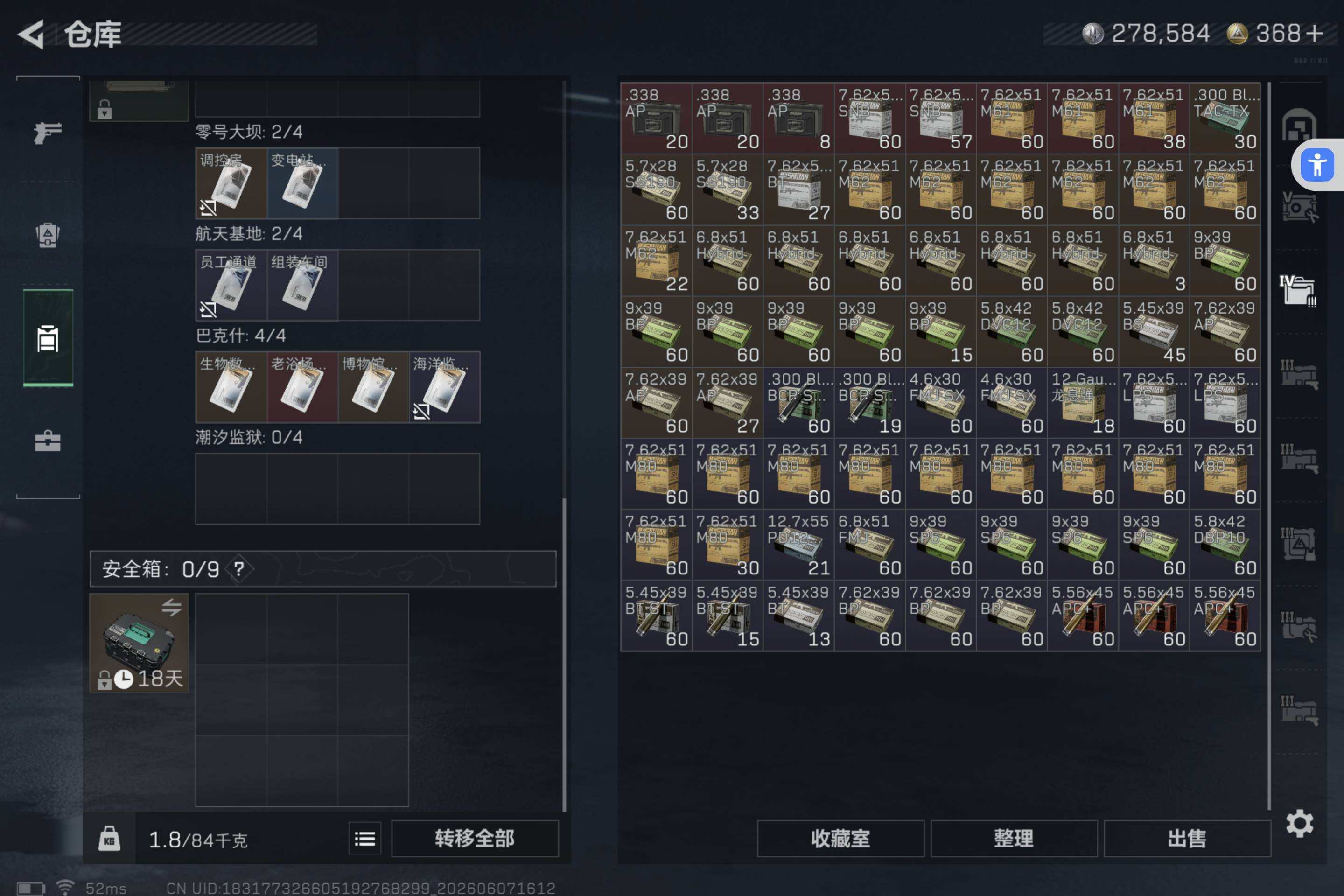Select the 变电站 keycard

(302, 183)
